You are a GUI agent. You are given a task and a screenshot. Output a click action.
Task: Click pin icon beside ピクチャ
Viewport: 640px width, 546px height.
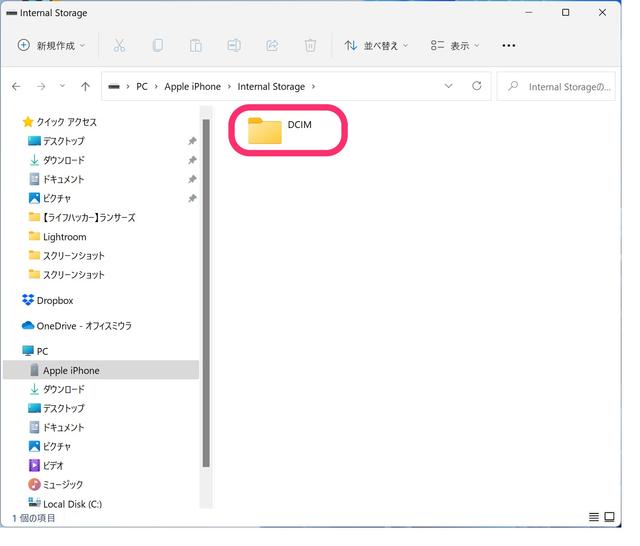192,198
